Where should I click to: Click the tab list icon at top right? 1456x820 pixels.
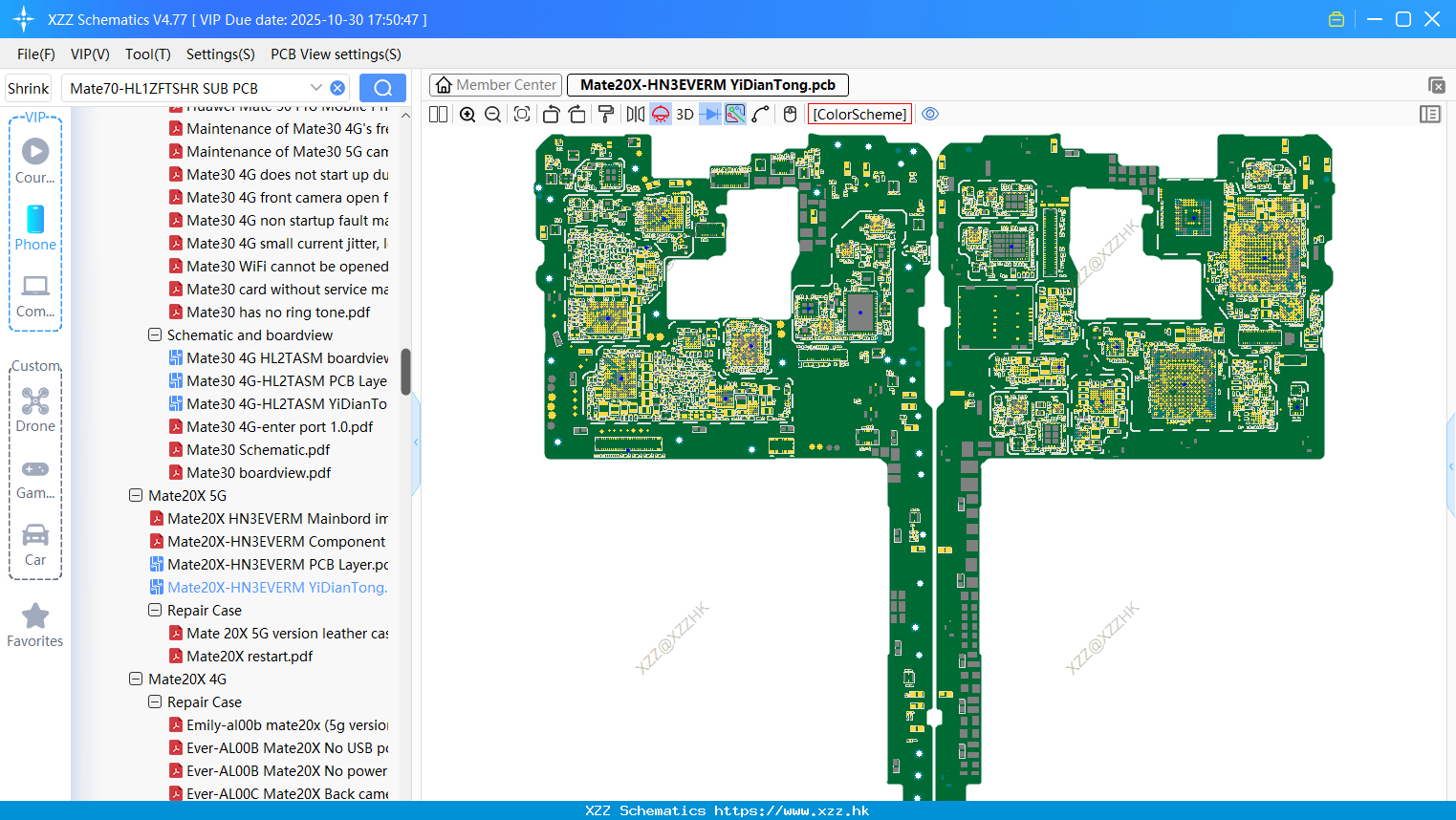click(x=1436, y=85)
